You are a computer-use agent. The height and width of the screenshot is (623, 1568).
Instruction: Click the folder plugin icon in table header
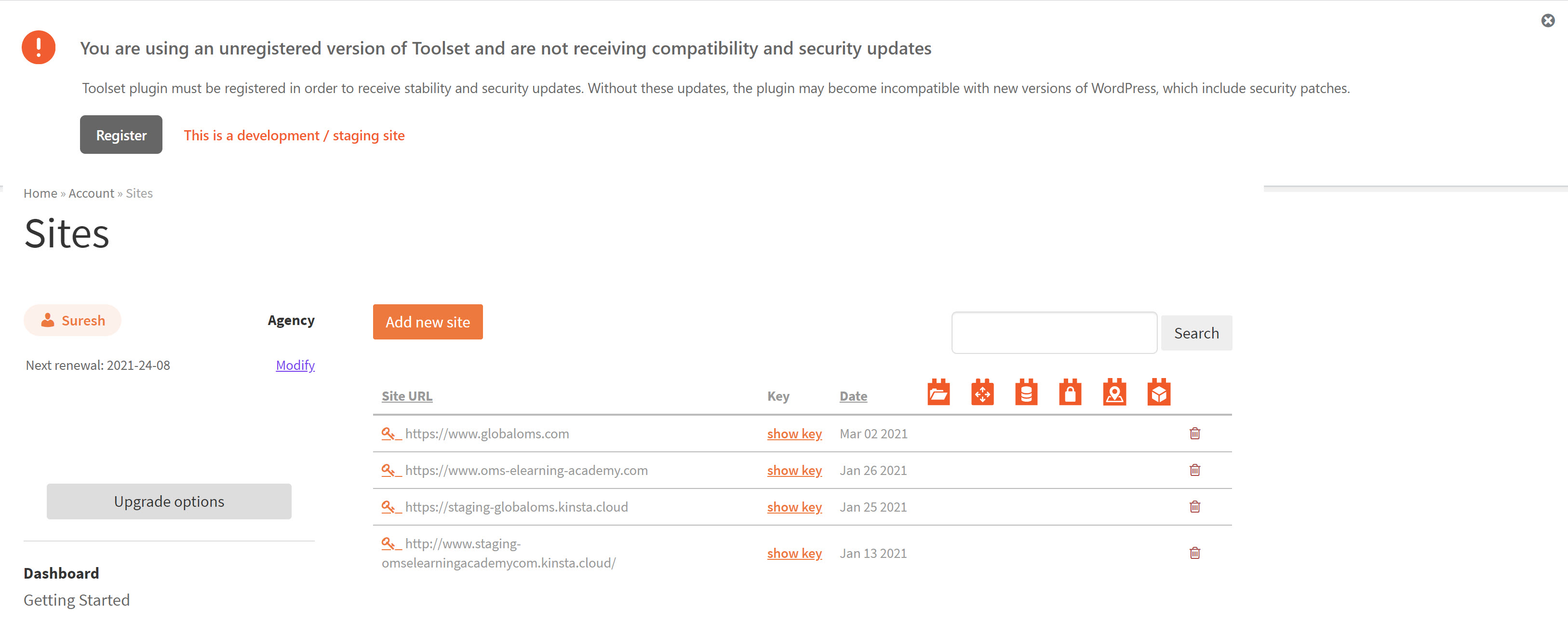(x=938, y=393)
